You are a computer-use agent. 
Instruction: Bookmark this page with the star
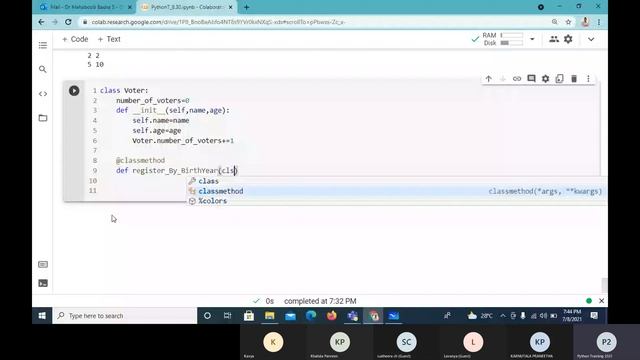click(568, 22)
